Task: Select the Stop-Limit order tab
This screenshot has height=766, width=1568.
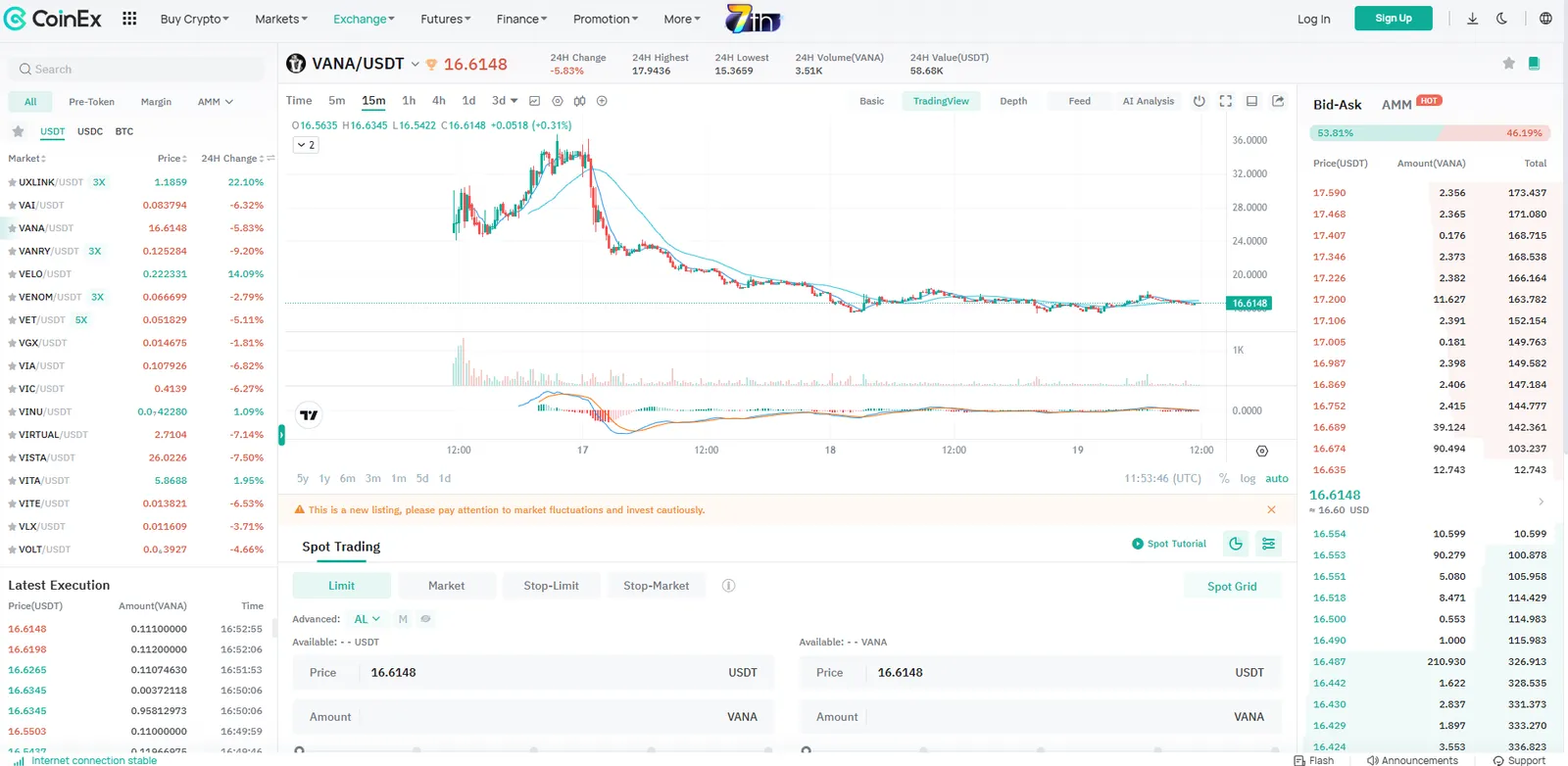Action: [x=551, y=586]
